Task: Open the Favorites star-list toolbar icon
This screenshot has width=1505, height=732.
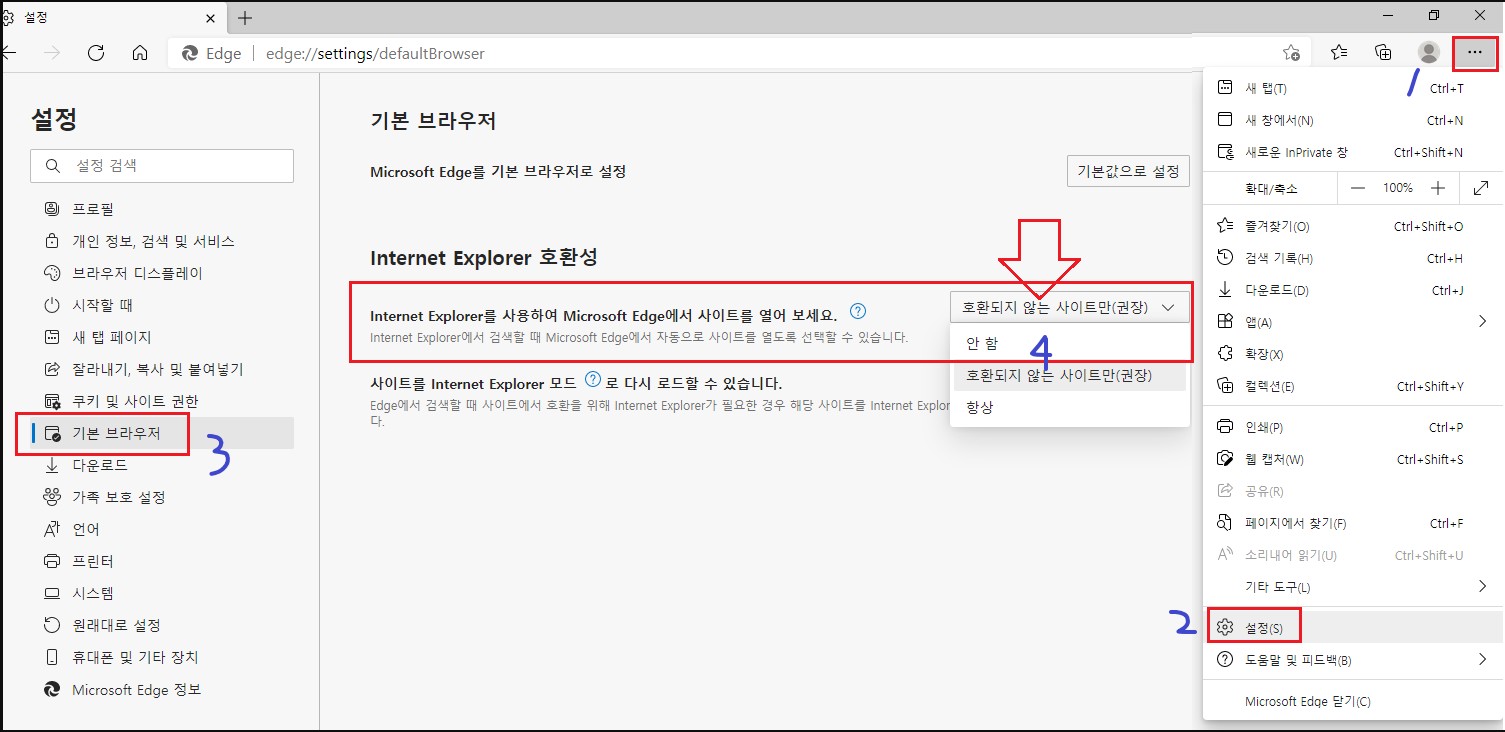Action: coord(1339,53)
